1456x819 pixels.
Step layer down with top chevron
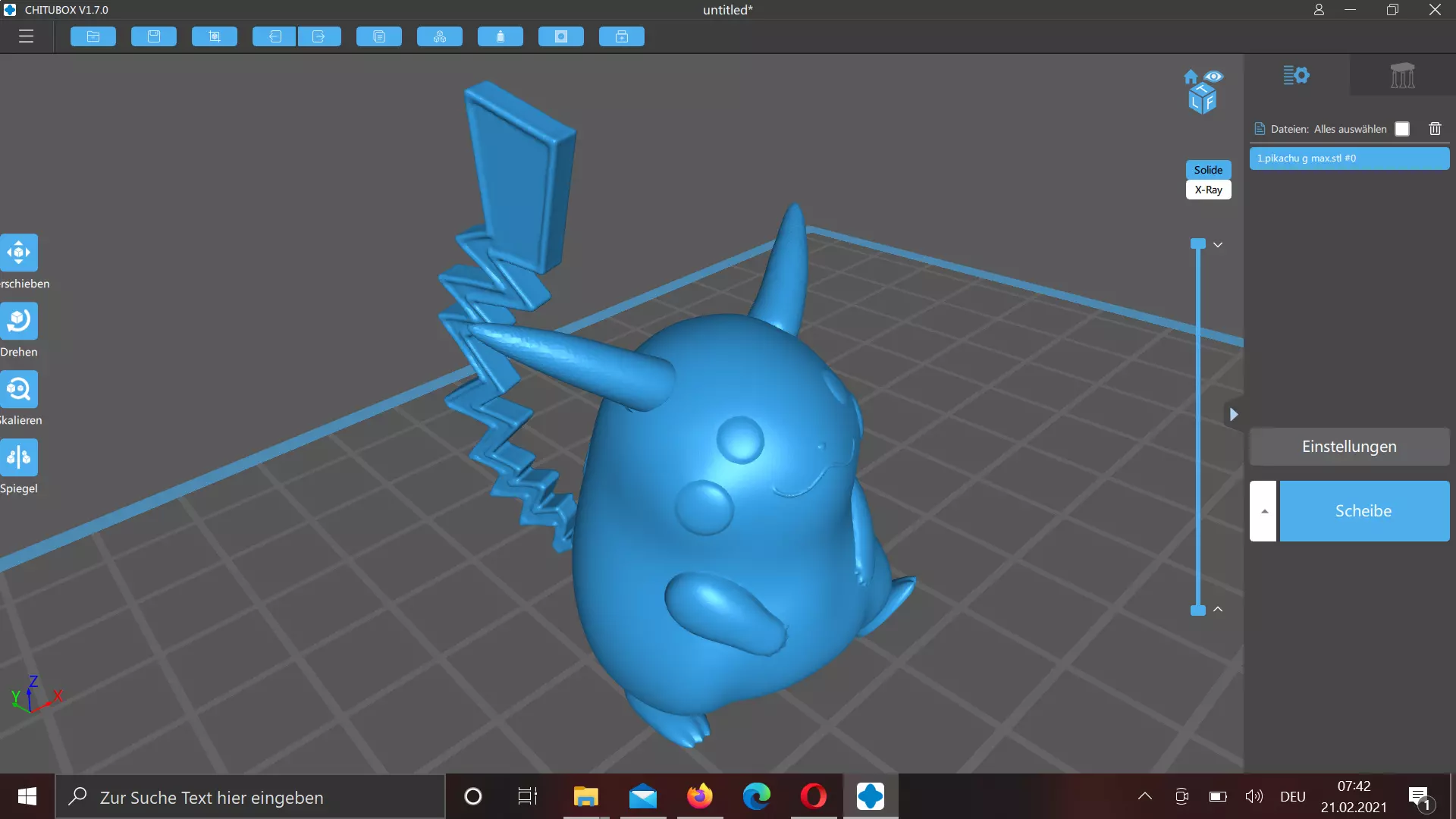[x=1218, y=245]
